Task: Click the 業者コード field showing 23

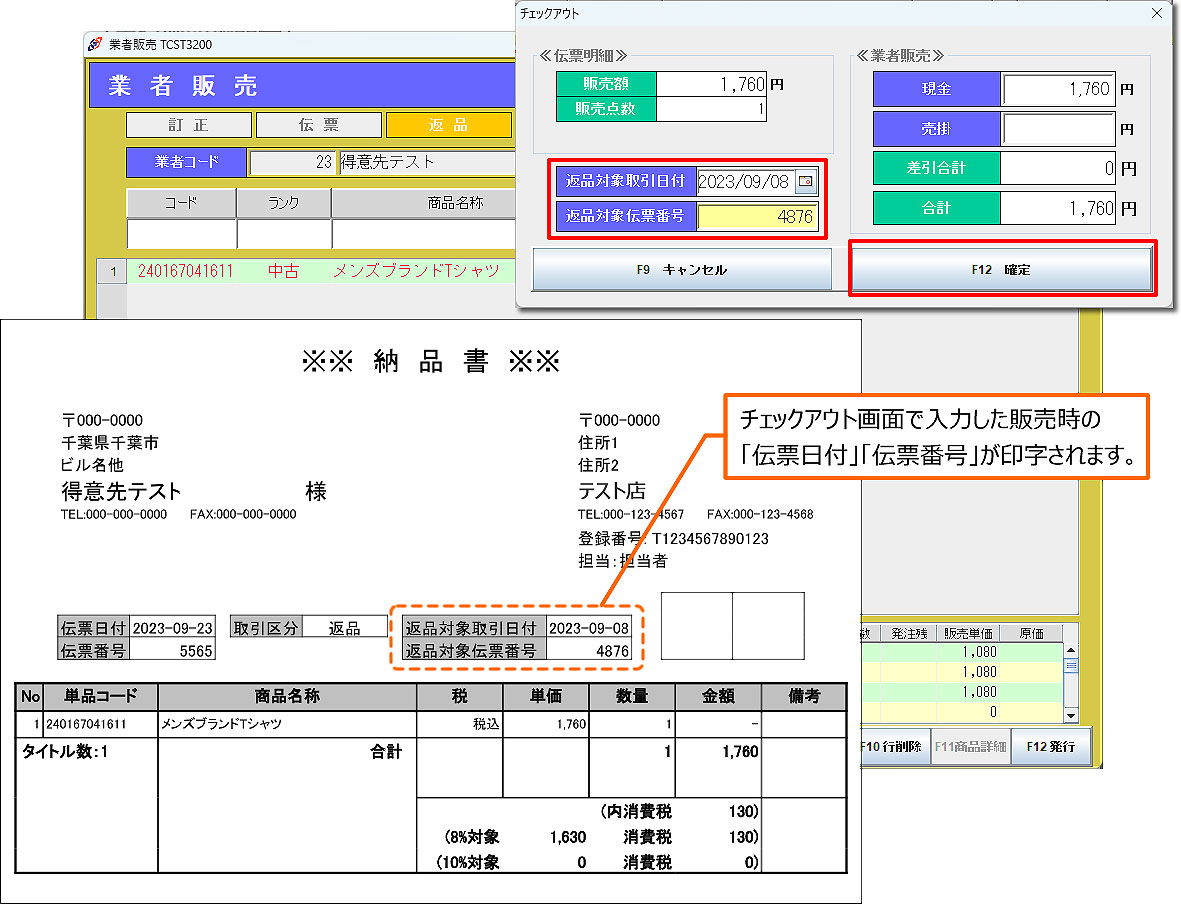Action: [x=292, y=162]
